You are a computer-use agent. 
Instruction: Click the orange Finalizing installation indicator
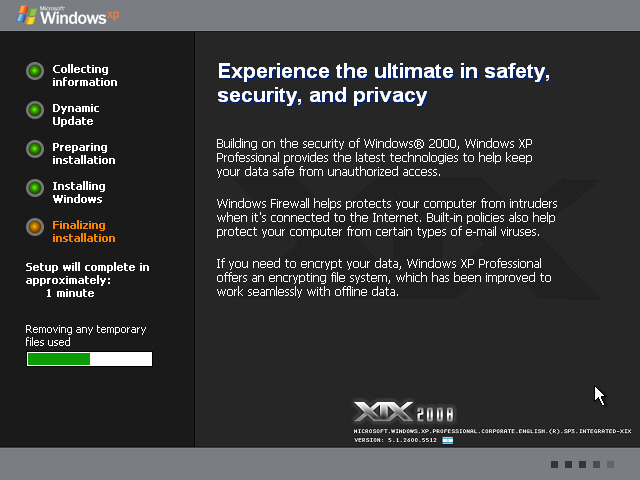click(35, 227)
